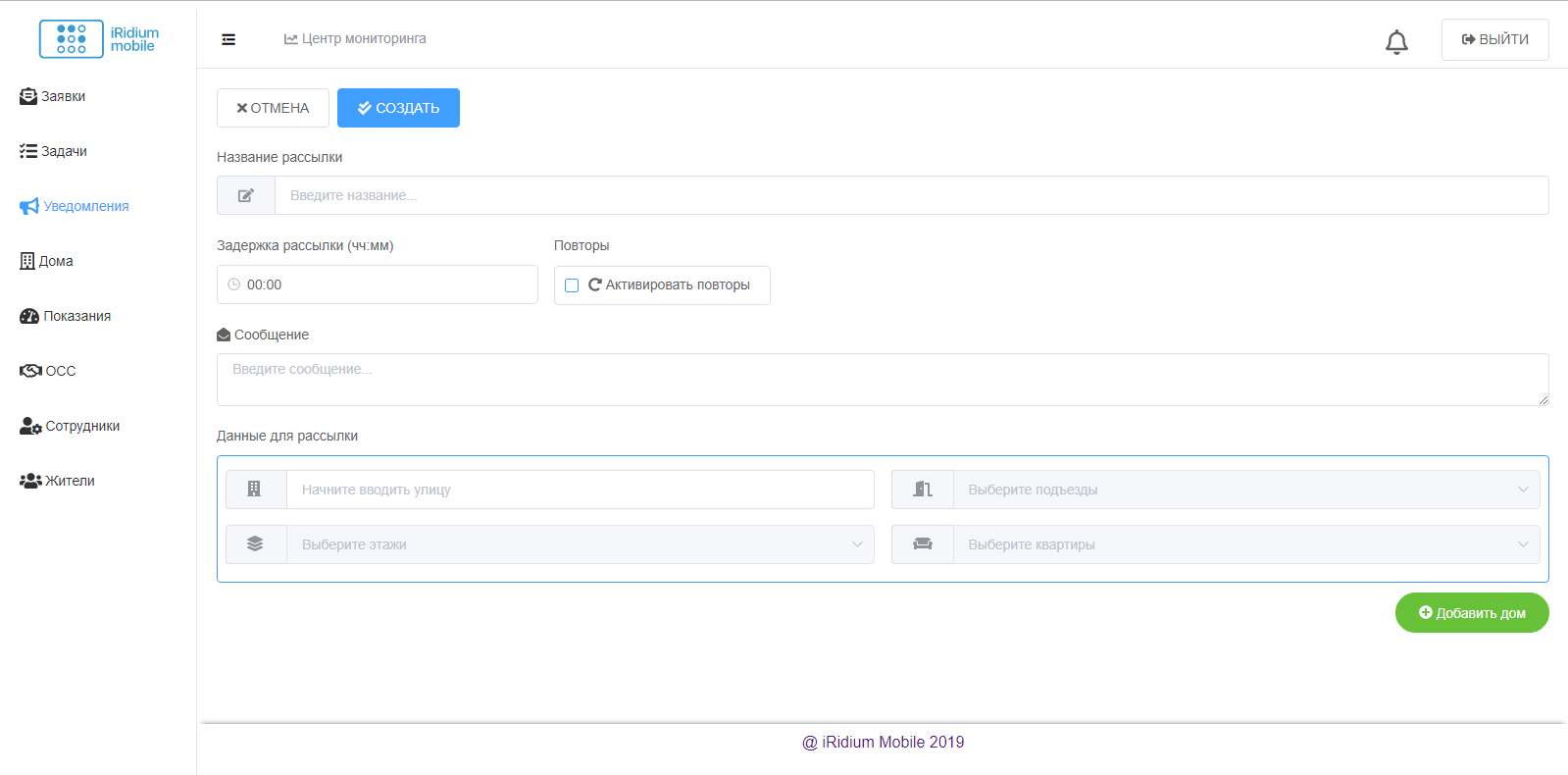Open Уведомления in the sidebar
Viewport: 1568px width, 775px height.
point(75,206)
